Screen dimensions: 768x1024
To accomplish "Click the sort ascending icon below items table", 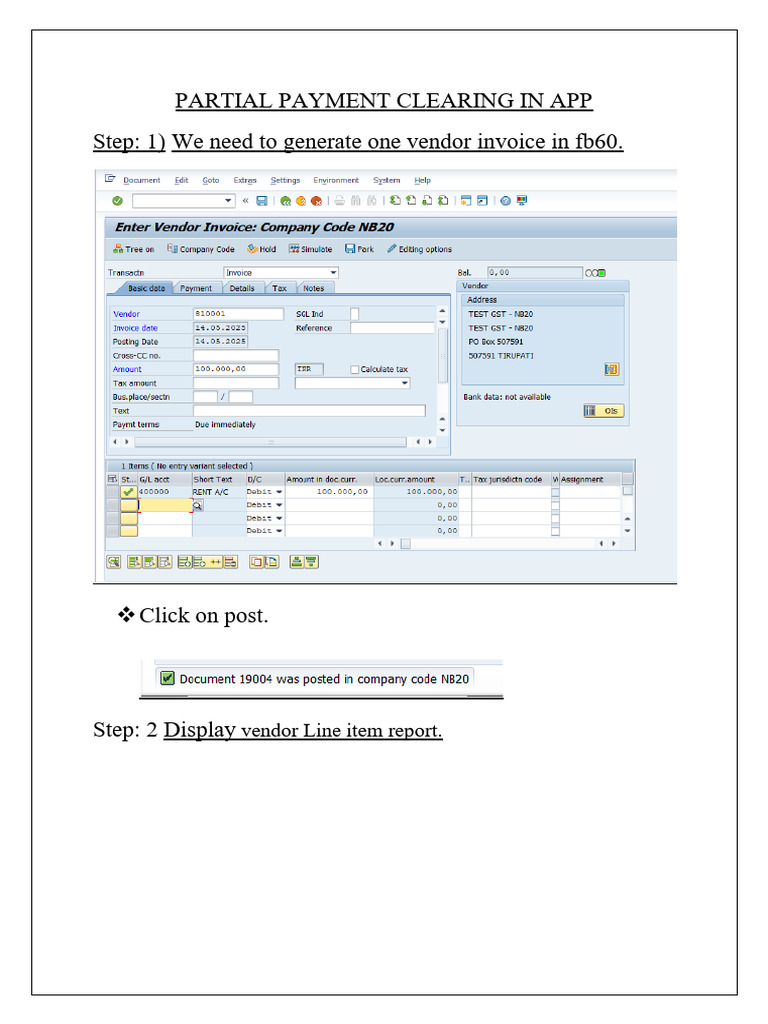I will click(x=296, y=562).
